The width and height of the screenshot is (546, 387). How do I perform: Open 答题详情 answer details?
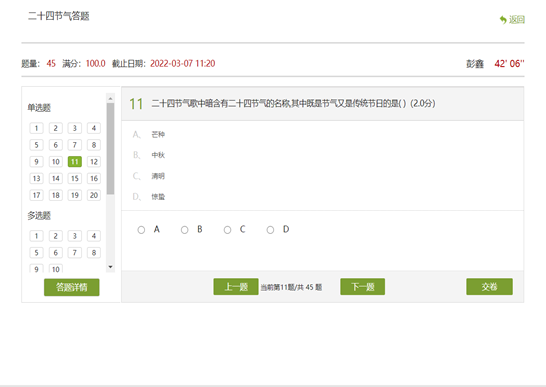pyautogui.click(x=71, y=287)
